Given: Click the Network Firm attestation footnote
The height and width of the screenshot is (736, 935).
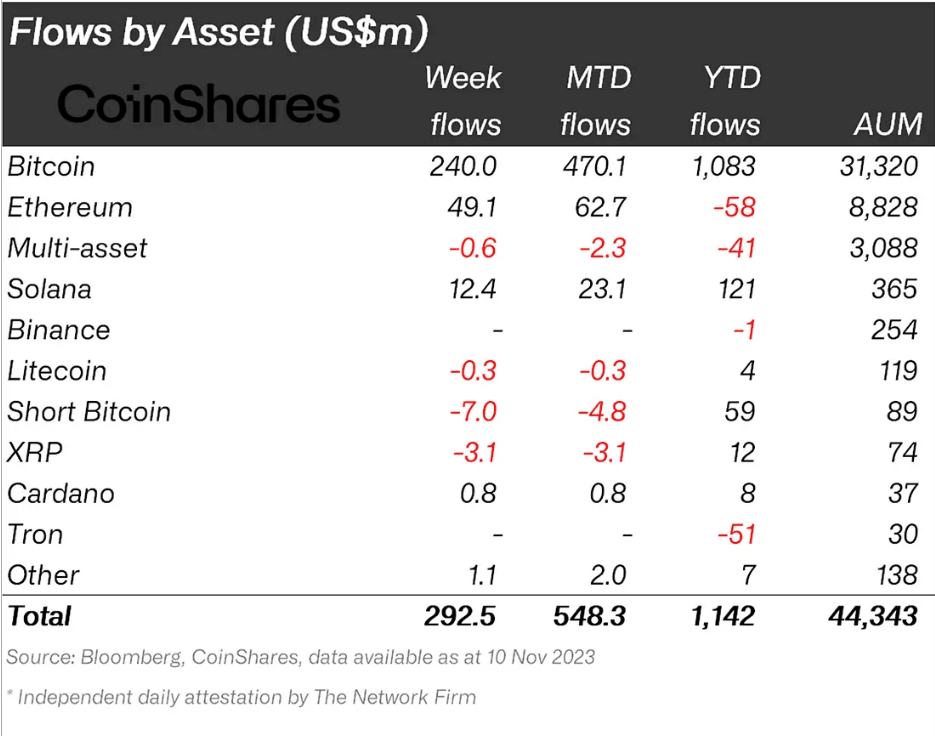Looking at the screenshot, I should [x=241, y=697].
